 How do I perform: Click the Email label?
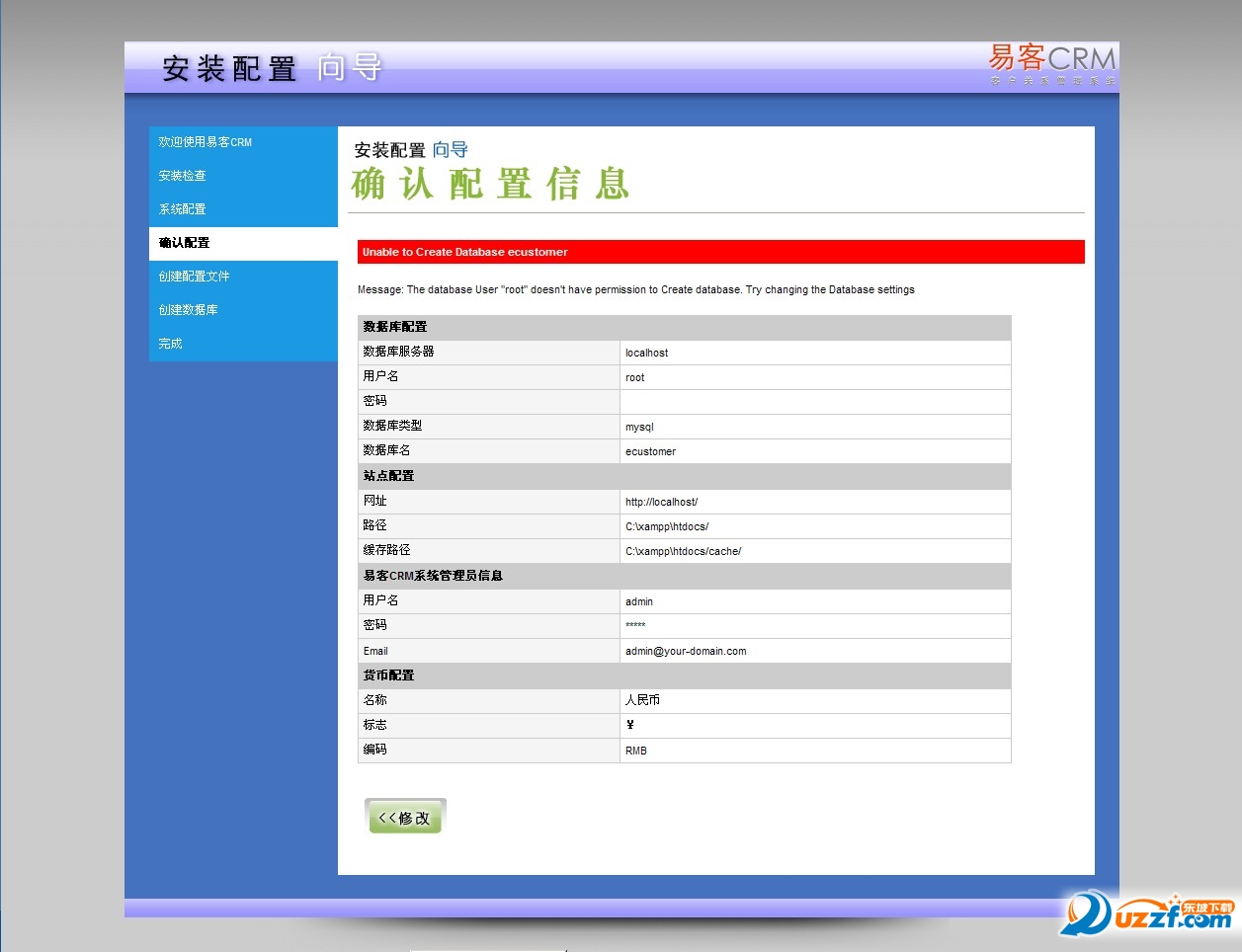click(375, 651)
